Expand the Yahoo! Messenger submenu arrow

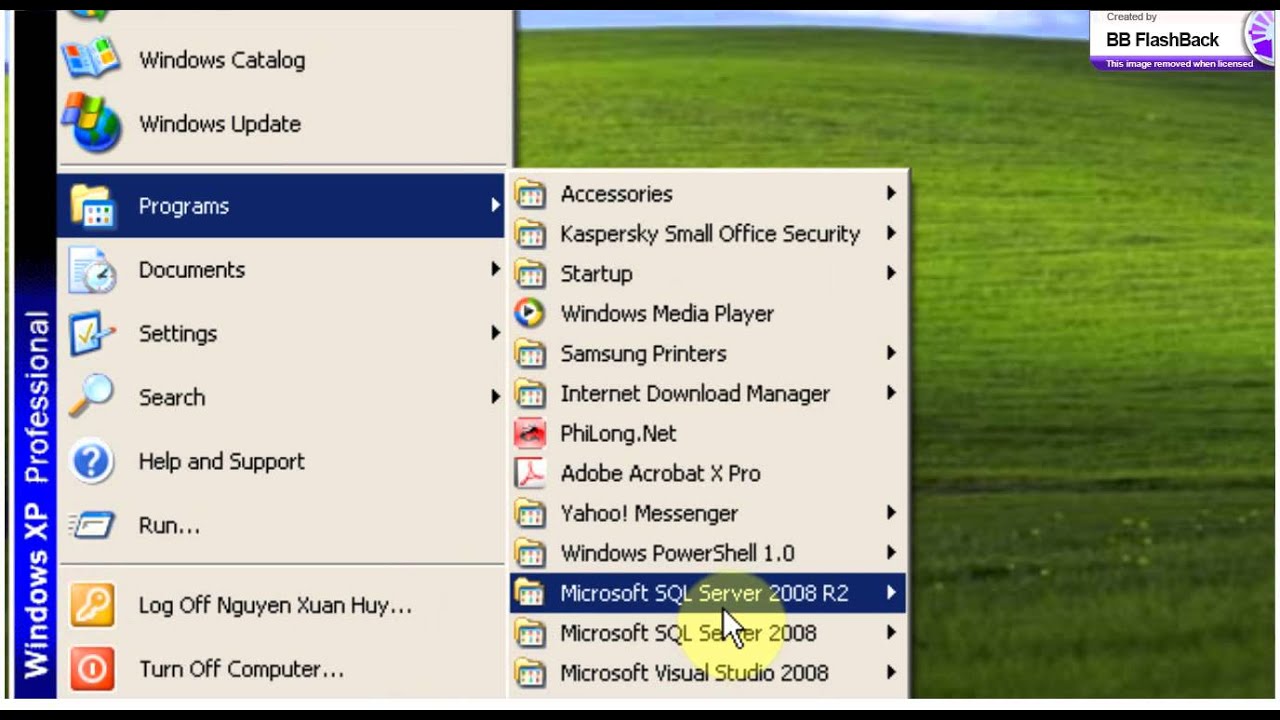(x=891, y=513)
